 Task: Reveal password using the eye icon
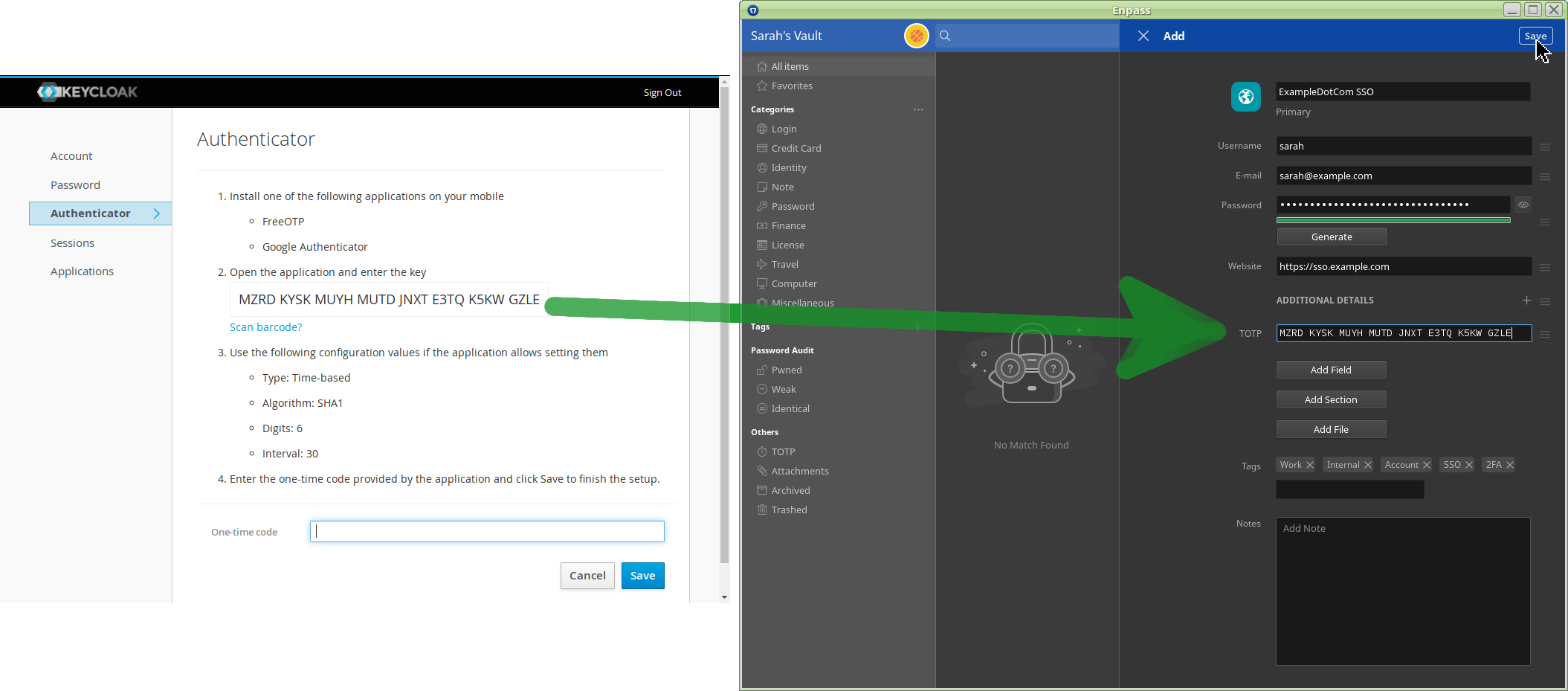pos(1523,205)
